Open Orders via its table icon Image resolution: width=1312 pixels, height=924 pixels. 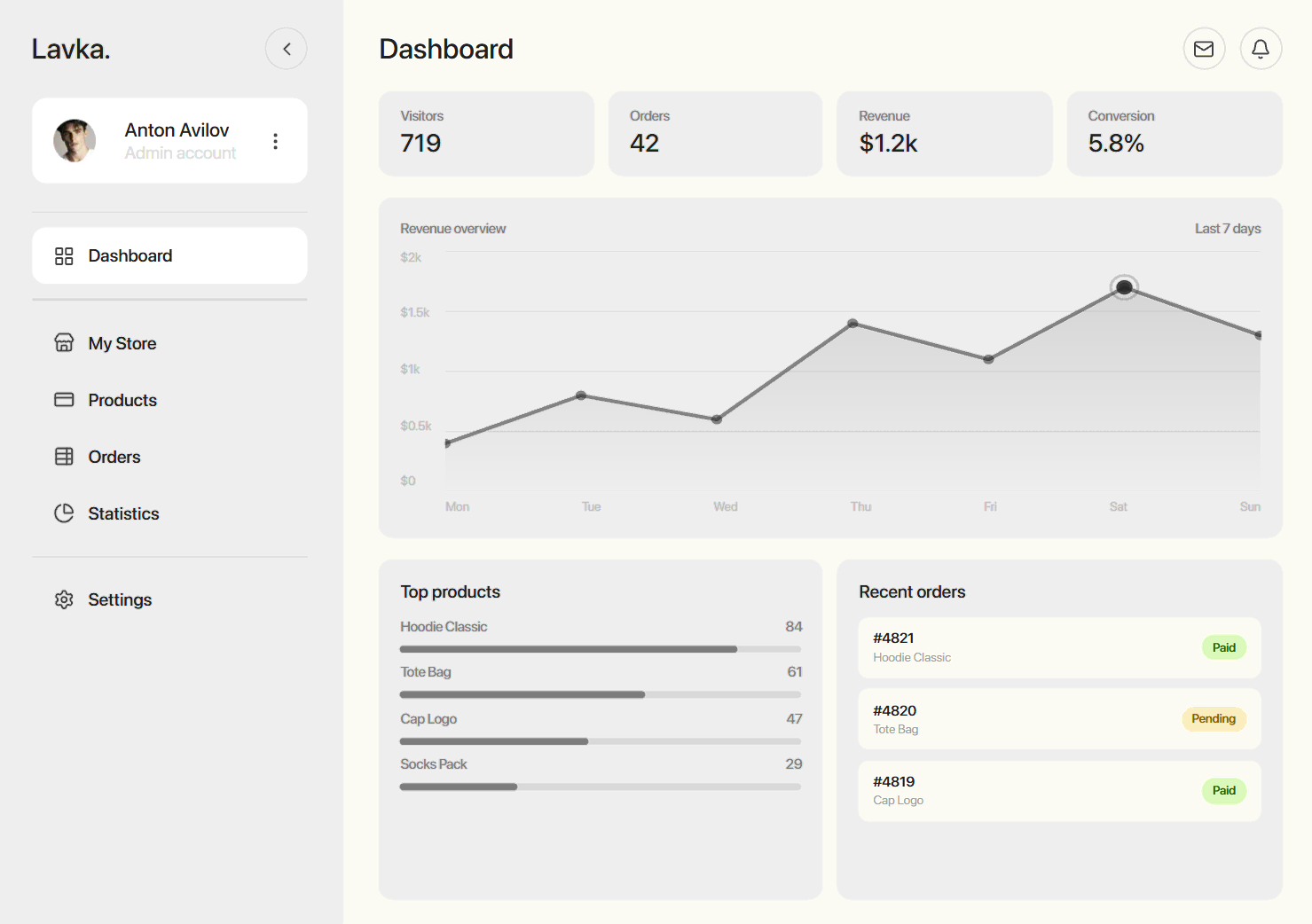64,456
